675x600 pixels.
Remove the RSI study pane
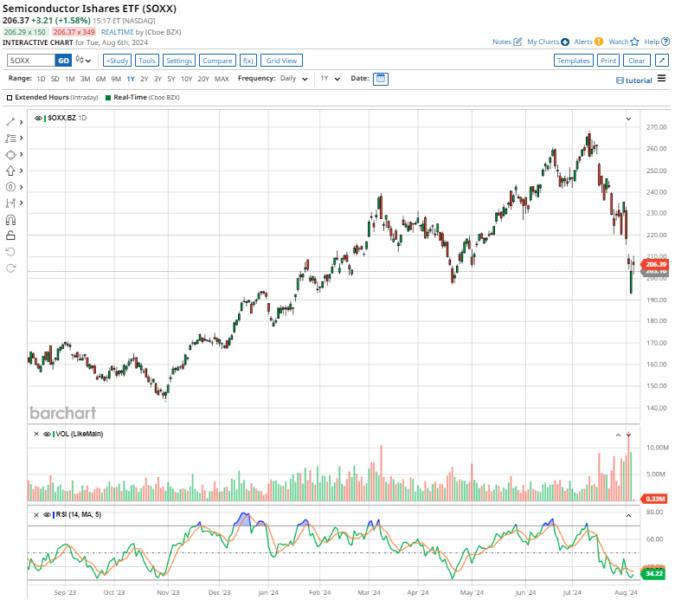(x=36, y=515)
